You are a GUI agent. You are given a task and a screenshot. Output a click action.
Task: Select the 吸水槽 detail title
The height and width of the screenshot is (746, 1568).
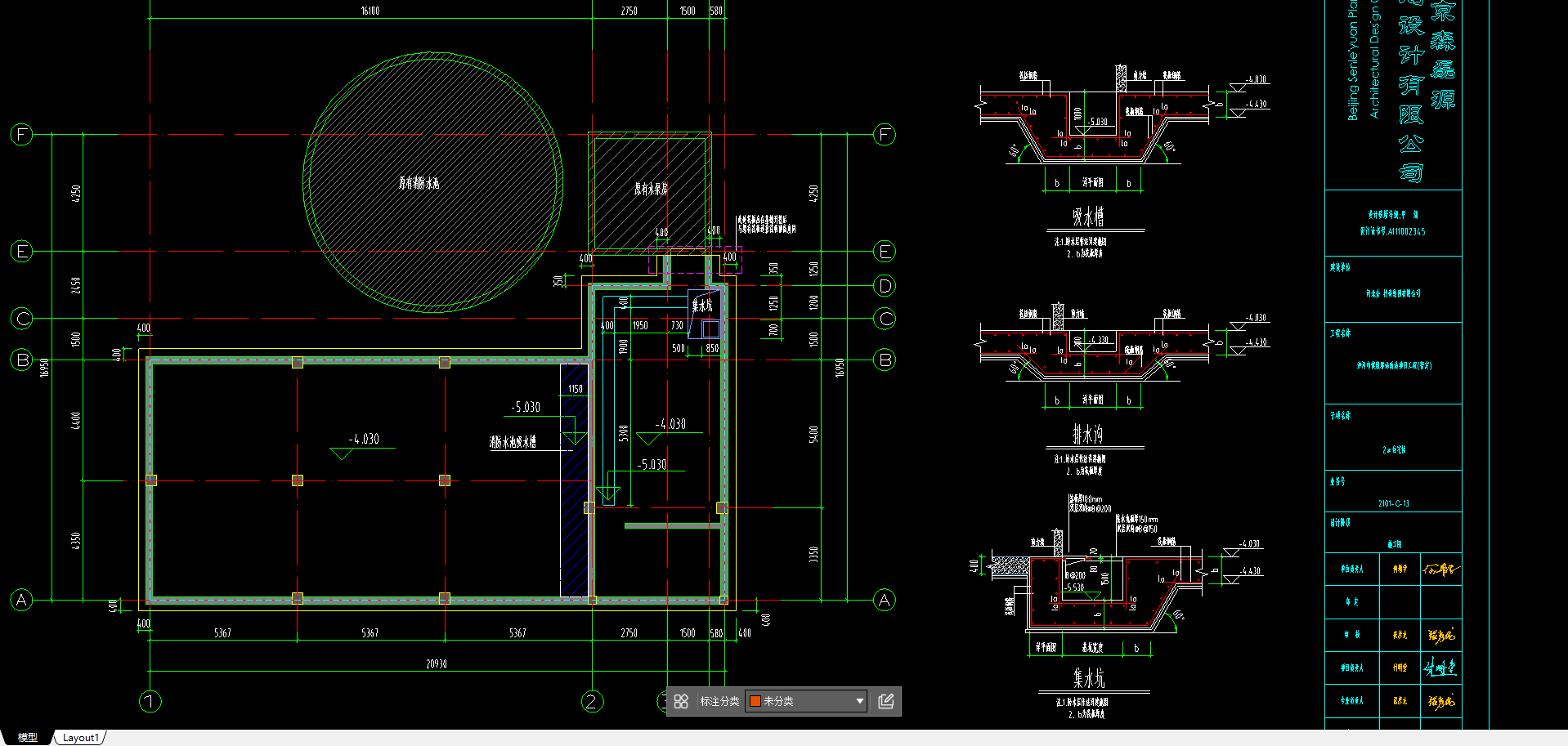pos(1088,217)
